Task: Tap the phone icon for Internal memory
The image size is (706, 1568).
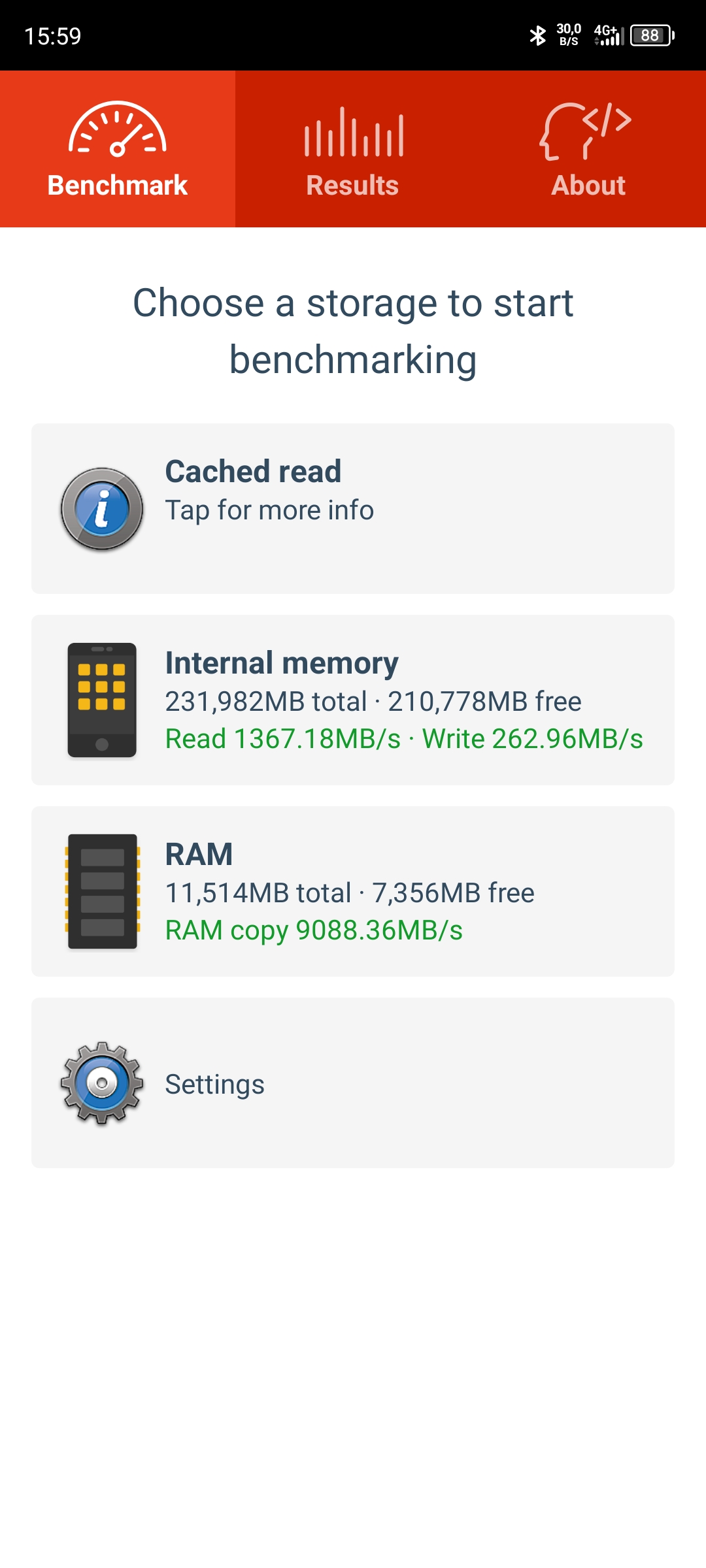Action: (102, 700)
